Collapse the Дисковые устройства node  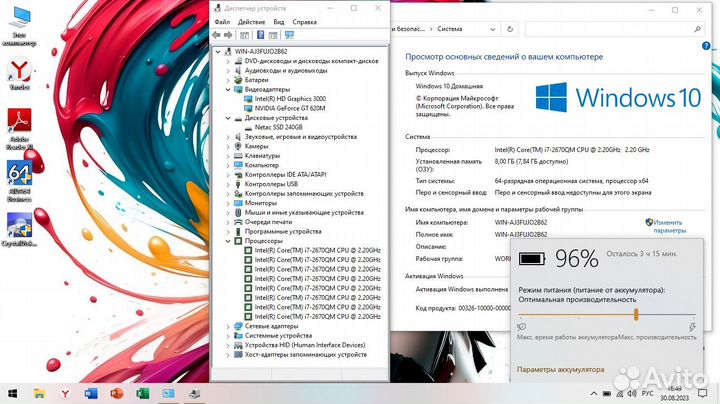click(228, 118)
